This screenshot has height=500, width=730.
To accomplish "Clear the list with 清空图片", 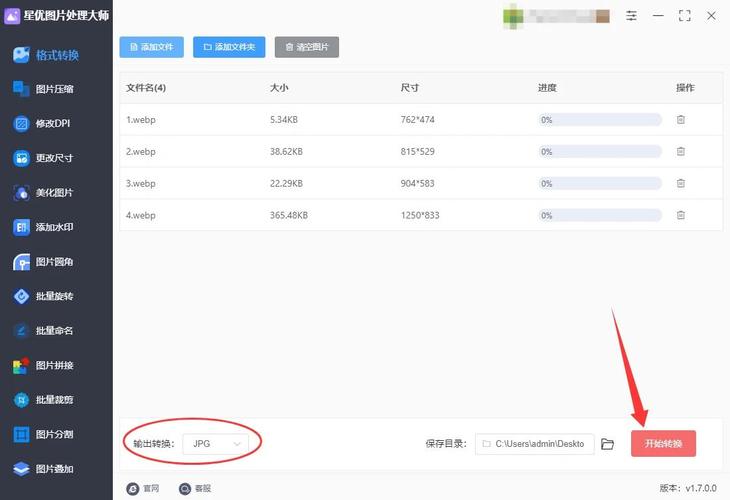I will click(x=307, y=47).
